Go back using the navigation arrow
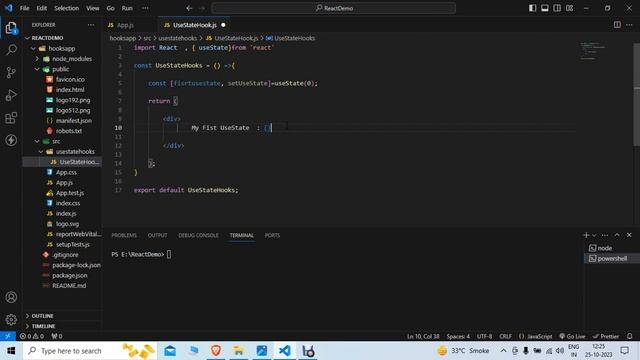640x360 pixels. point(189,8)
